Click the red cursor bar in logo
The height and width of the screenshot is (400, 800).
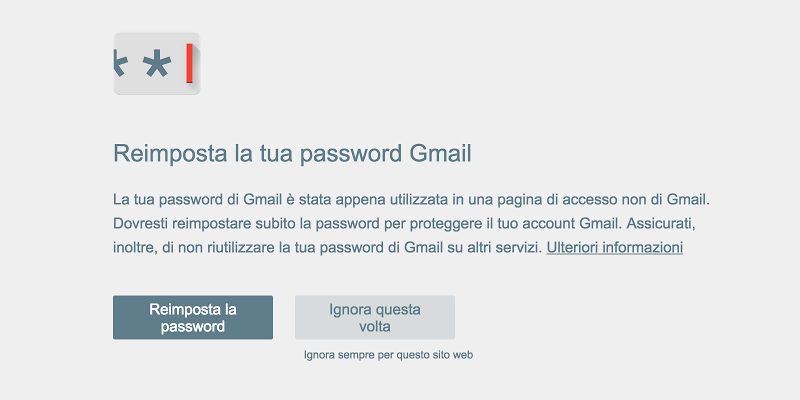(x=189, y=63)
